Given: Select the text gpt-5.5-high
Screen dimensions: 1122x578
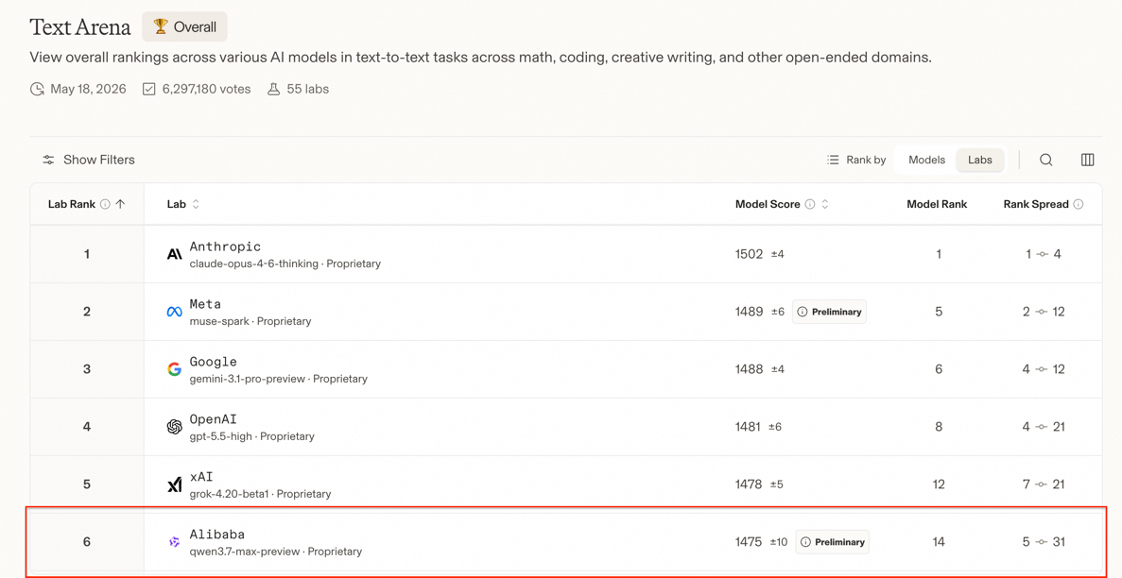Looking at the screenshot, I should [221, 436].
